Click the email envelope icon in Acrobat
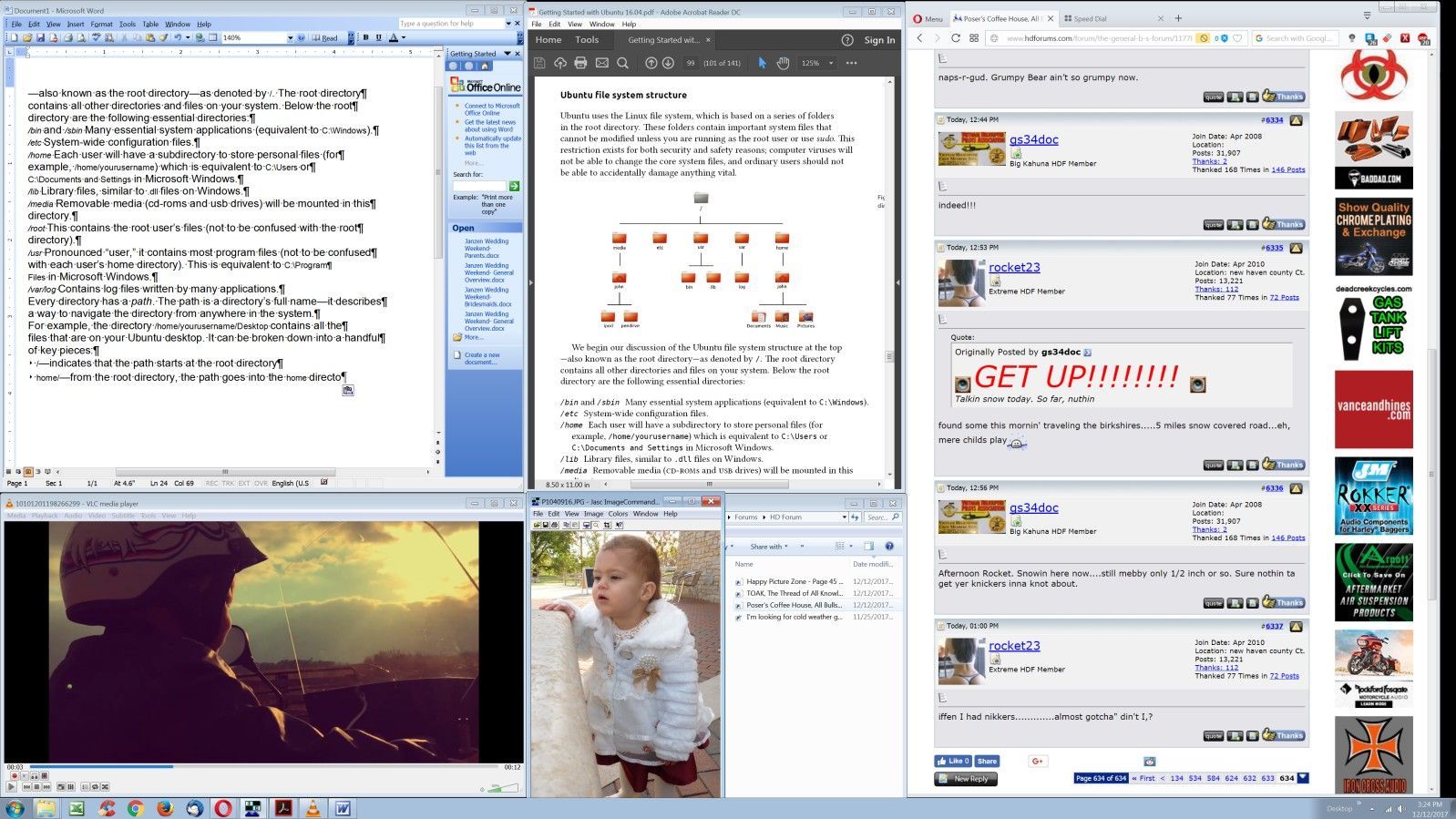The height and width of the screenshot is (819, 1456). tap(601, 63)
